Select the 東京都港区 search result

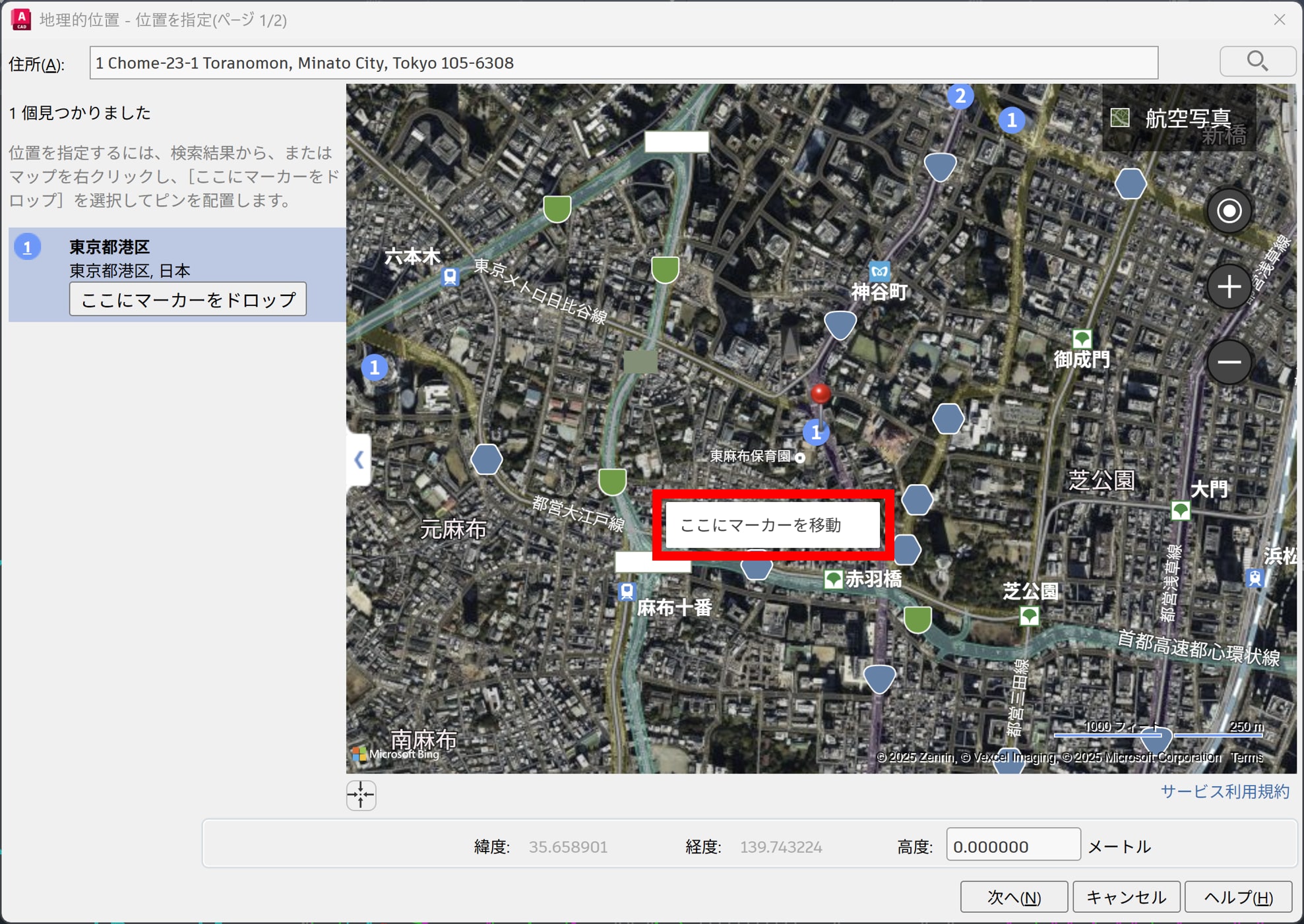click(x=109, y=247)
